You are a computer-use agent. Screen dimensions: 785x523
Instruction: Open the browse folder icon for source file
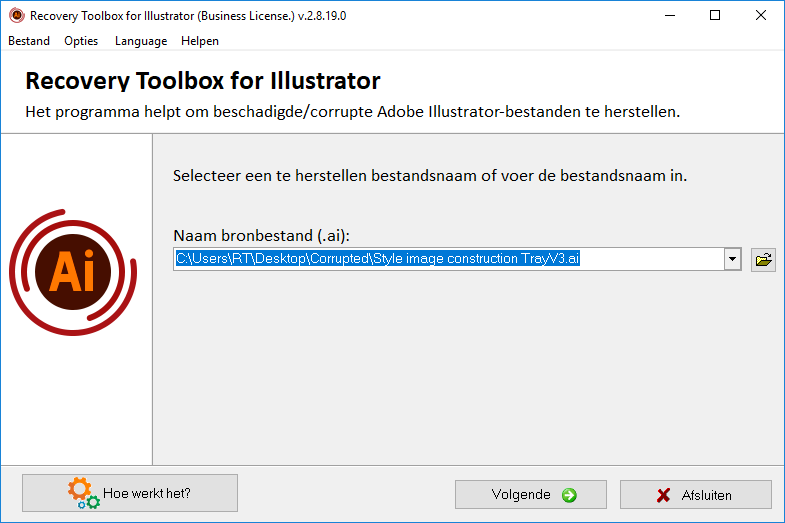click(x=763, y=259)
